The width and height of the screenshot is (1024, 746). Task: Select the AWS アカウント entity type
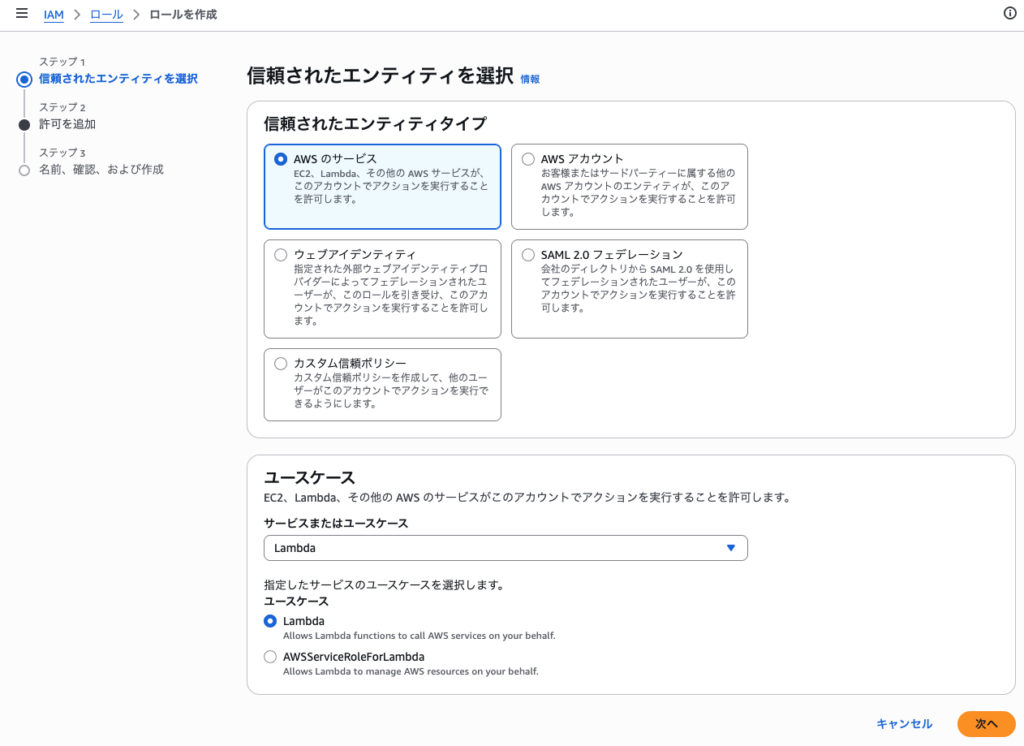pyautogui.click(x=528, y=159)
